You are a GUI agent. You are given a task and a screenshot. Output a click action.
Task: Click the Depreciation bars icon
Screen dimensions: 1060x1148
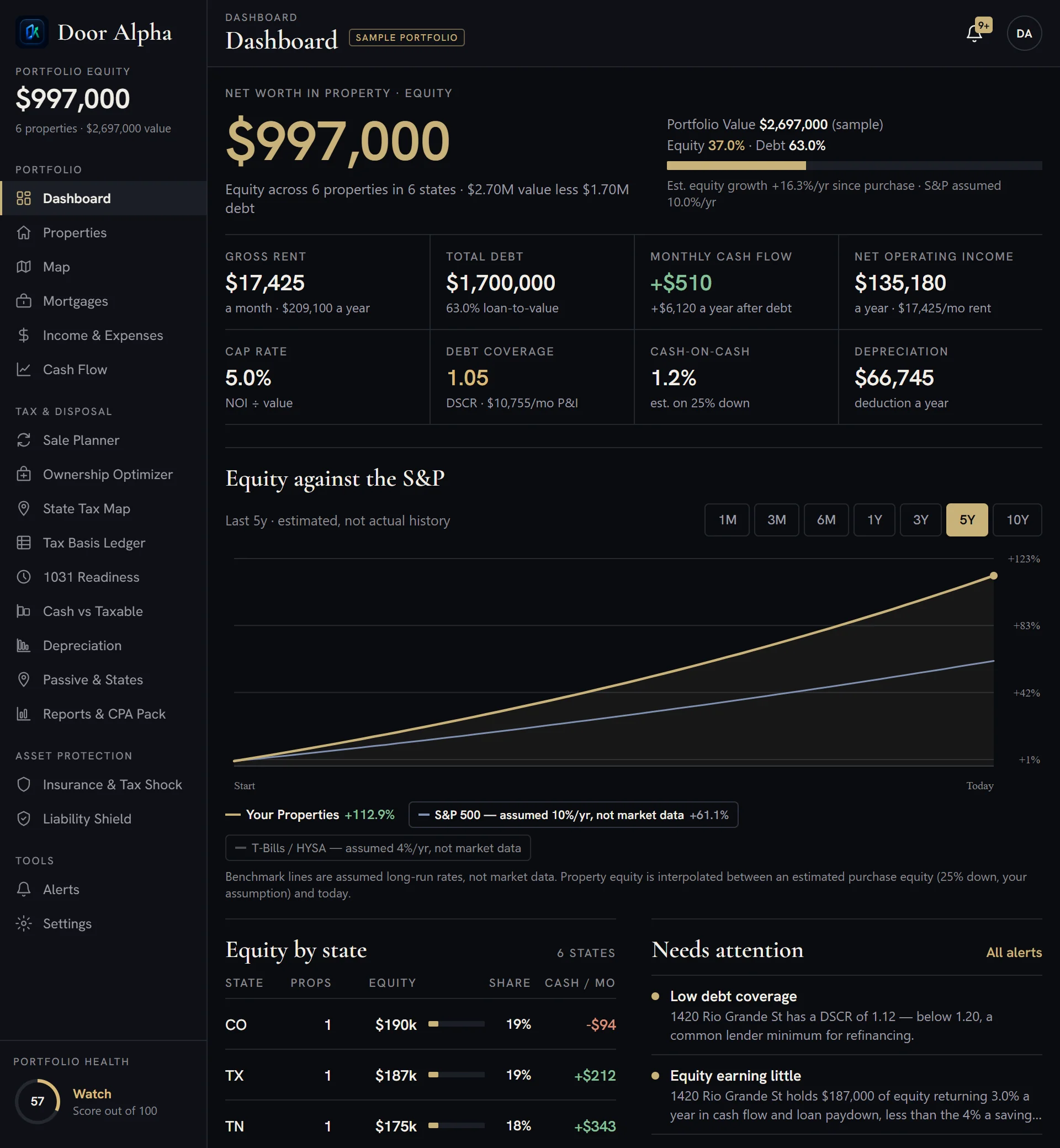pos(24,646)
